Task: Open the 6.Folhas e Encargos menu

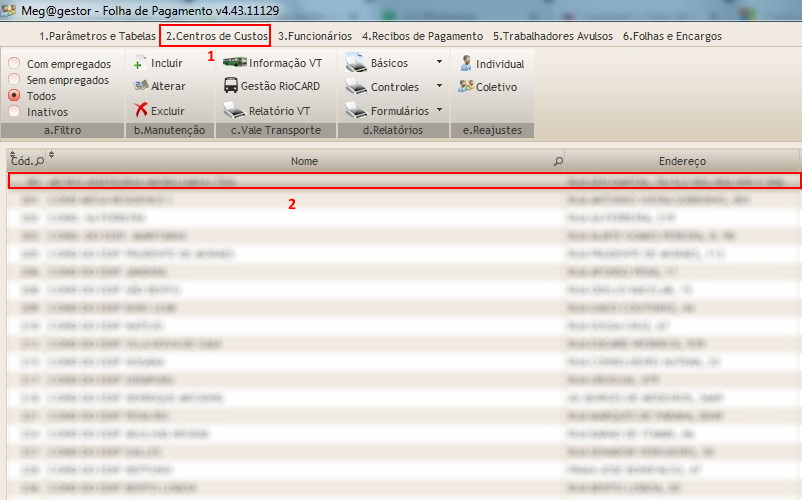Action: pyautogui.click(x=672, y=36)
